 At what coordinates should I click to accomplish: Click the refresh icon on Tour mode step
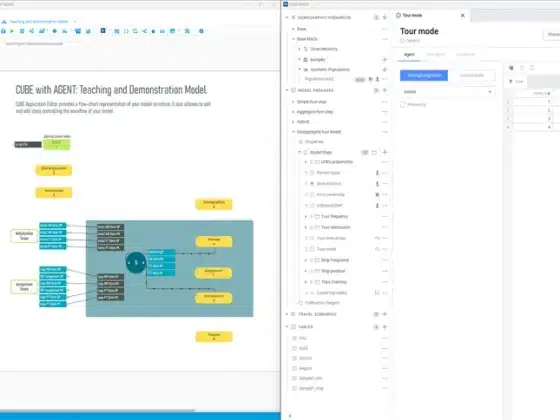point(377,249)
